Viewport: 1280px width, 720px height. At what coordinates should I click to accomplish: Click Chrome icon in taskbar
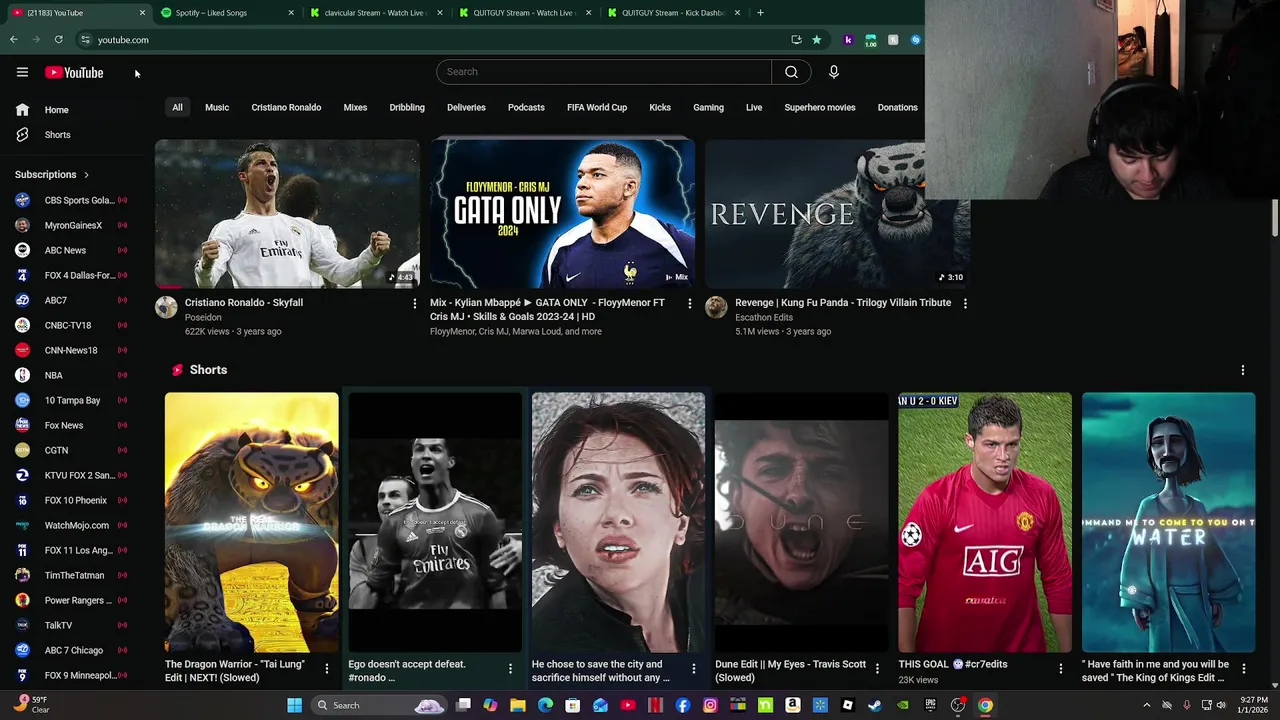point(985,705)
